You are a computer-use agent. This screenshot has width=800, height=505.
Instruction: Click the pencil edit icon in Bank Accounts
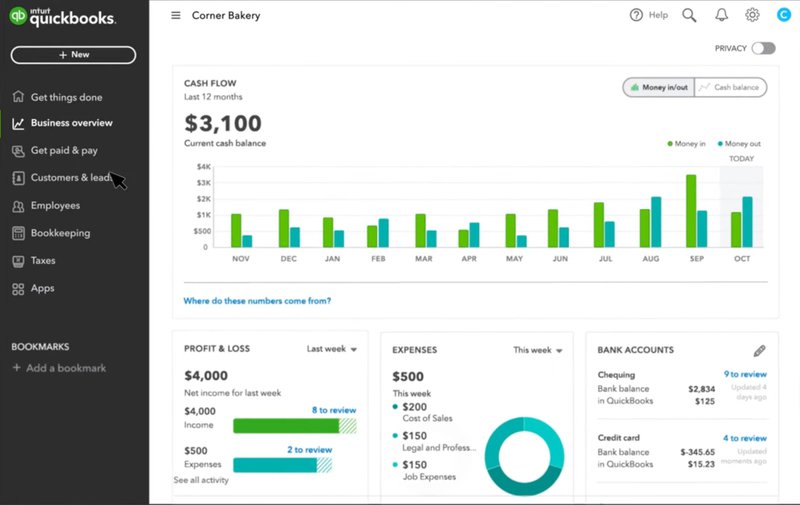[x=759, y=351]
